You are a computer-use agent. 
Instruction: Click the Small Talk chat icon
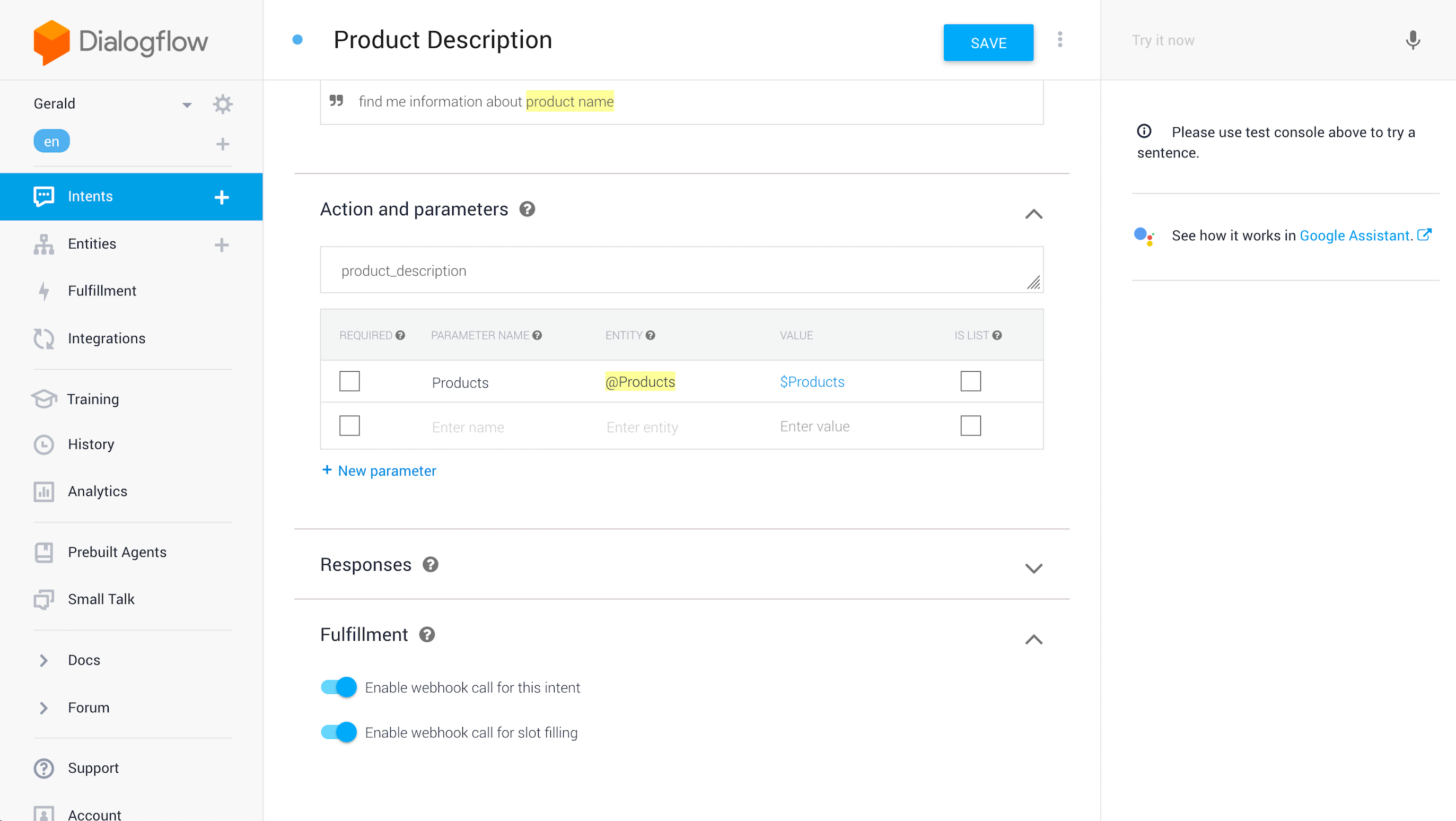point(43,599)
